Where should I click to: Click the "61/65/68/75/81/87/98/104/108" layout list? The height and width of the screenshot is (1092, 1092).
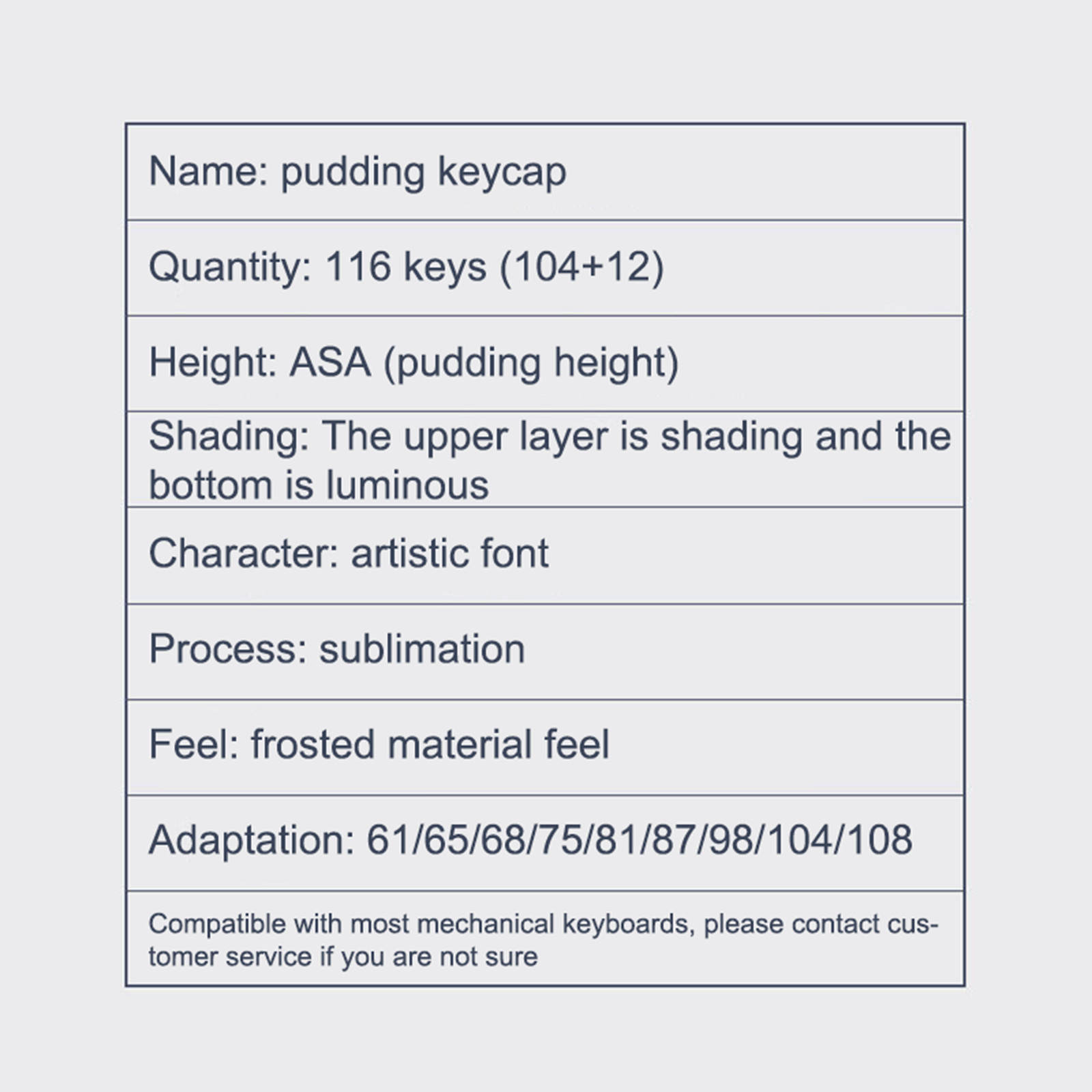640,839
